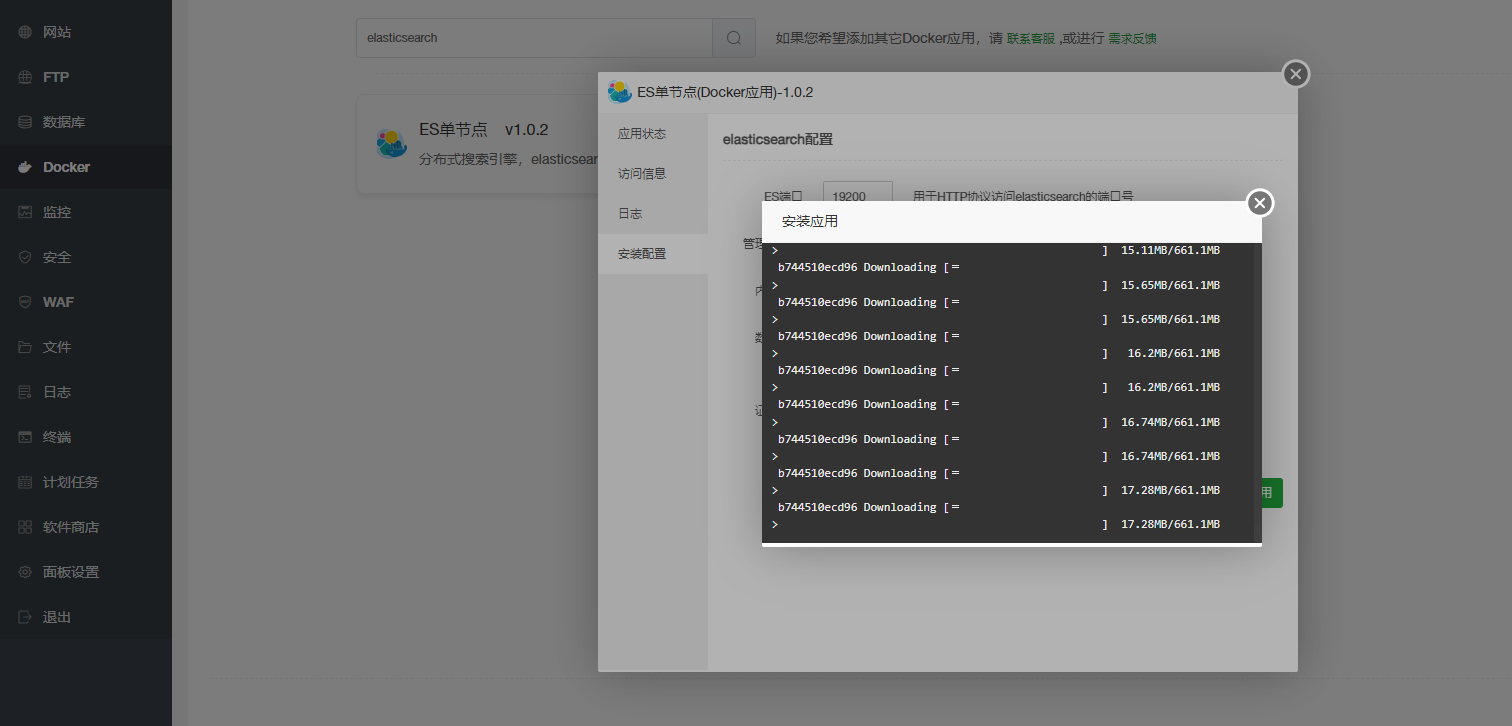Click the WAF shield icon
The height and width of the screenshot is (726, 1512).
[x=25, y=302]
